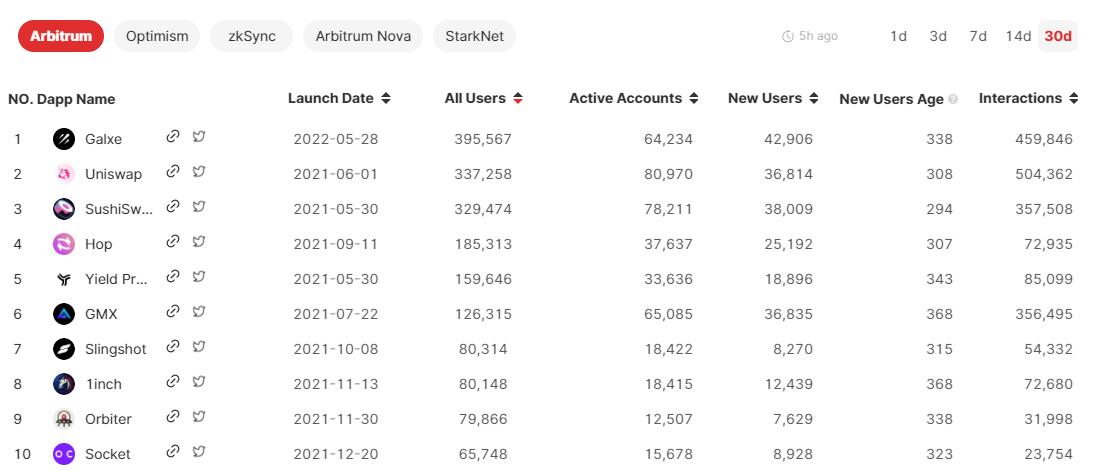Screen dimensions: 1097x472
Task: Select the 1d time range
Action: tap(898, 36)
